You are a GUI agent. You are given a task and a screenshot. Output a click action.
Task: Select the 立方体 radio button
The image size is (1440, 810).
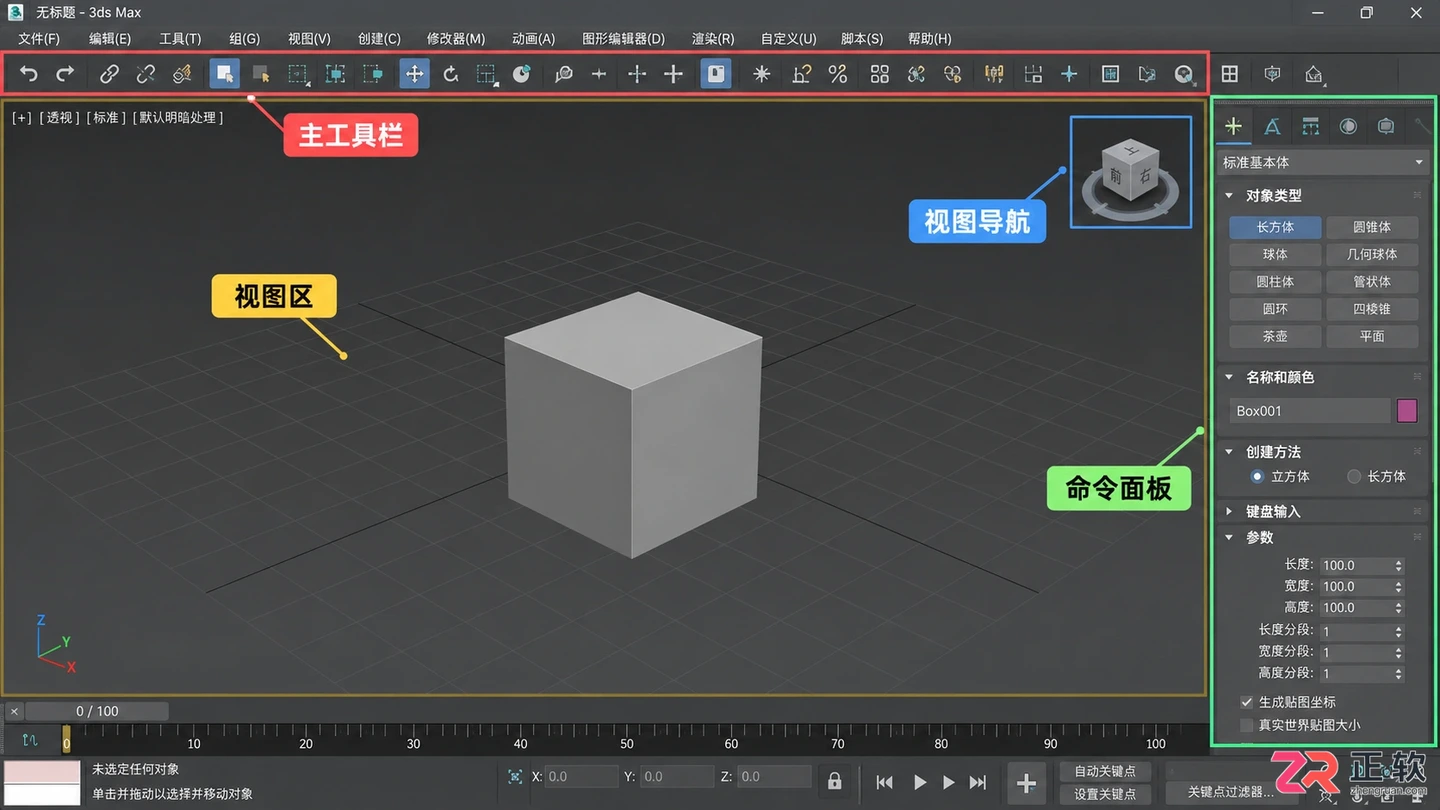click(1257, 477)
